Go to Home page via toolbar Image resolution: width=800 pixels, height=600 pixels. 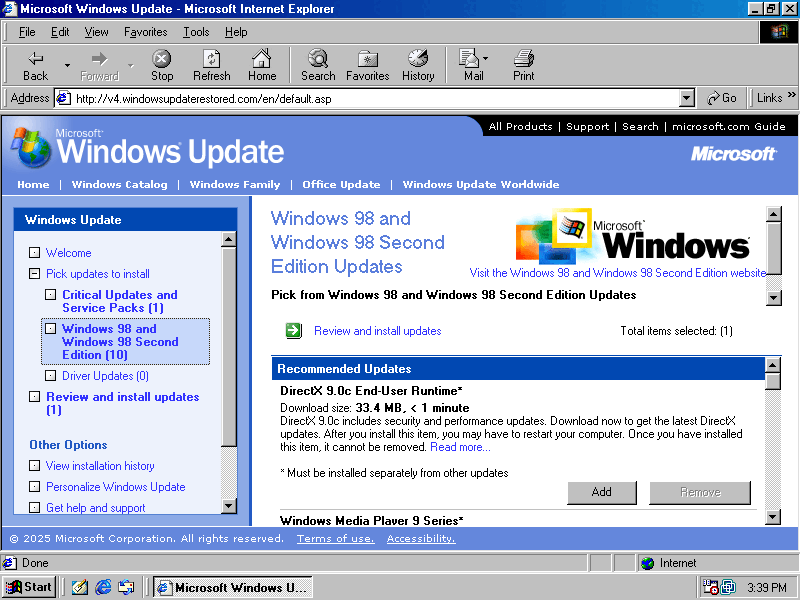click(x=262, y=65)
